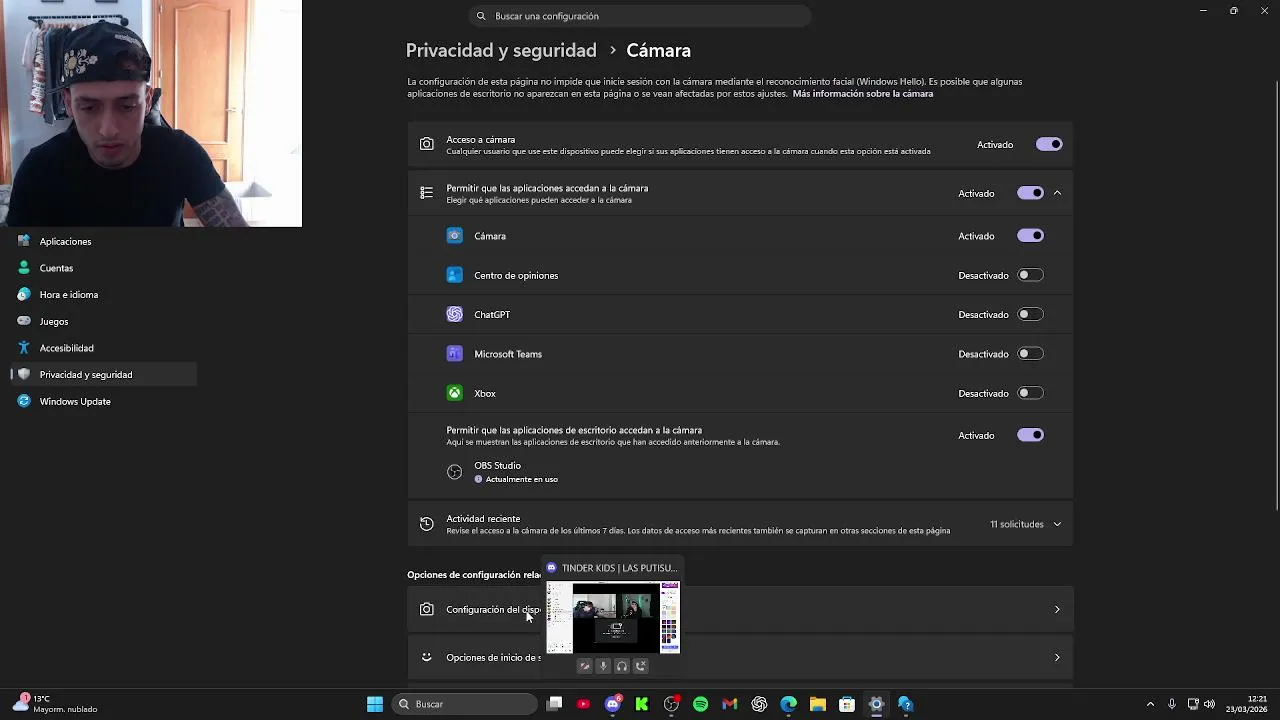The height and width of the screenshot is (720, 1280).
Task: Click the face icon beside Opciones de inicio de sesión
Action: pos(427,657)
